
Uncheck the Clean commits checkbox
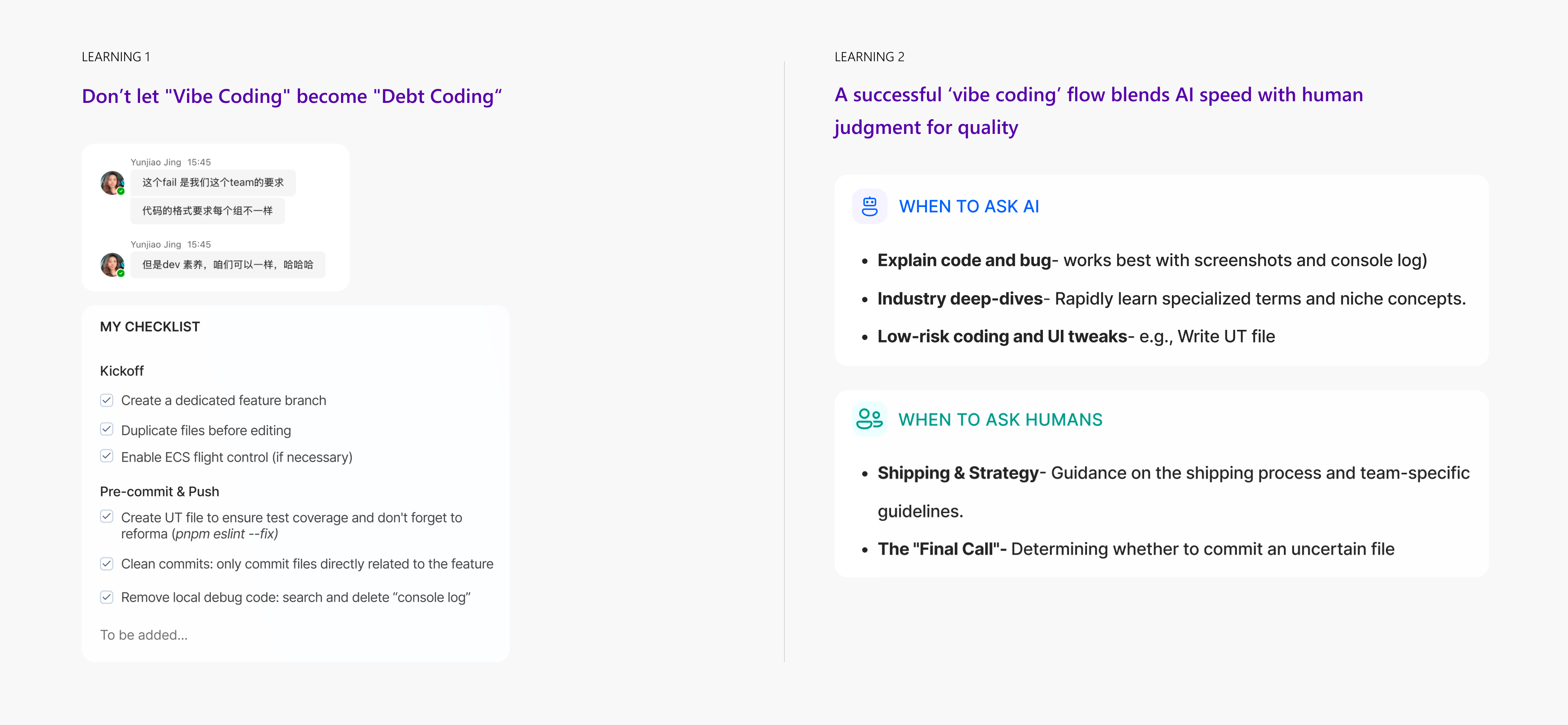[107, 564]
